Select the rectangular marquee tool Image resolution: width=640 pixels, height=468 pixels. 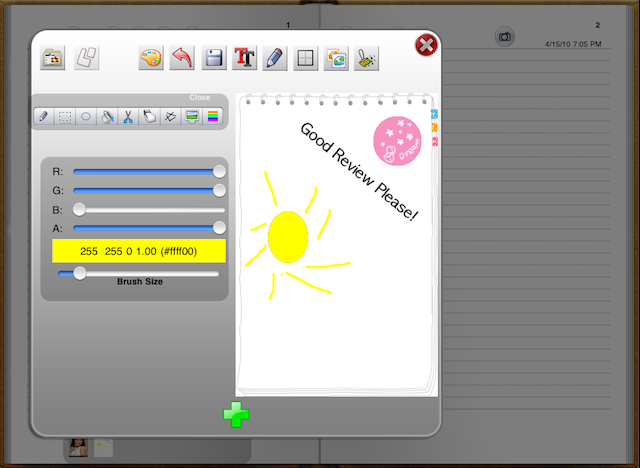point(65,117)
